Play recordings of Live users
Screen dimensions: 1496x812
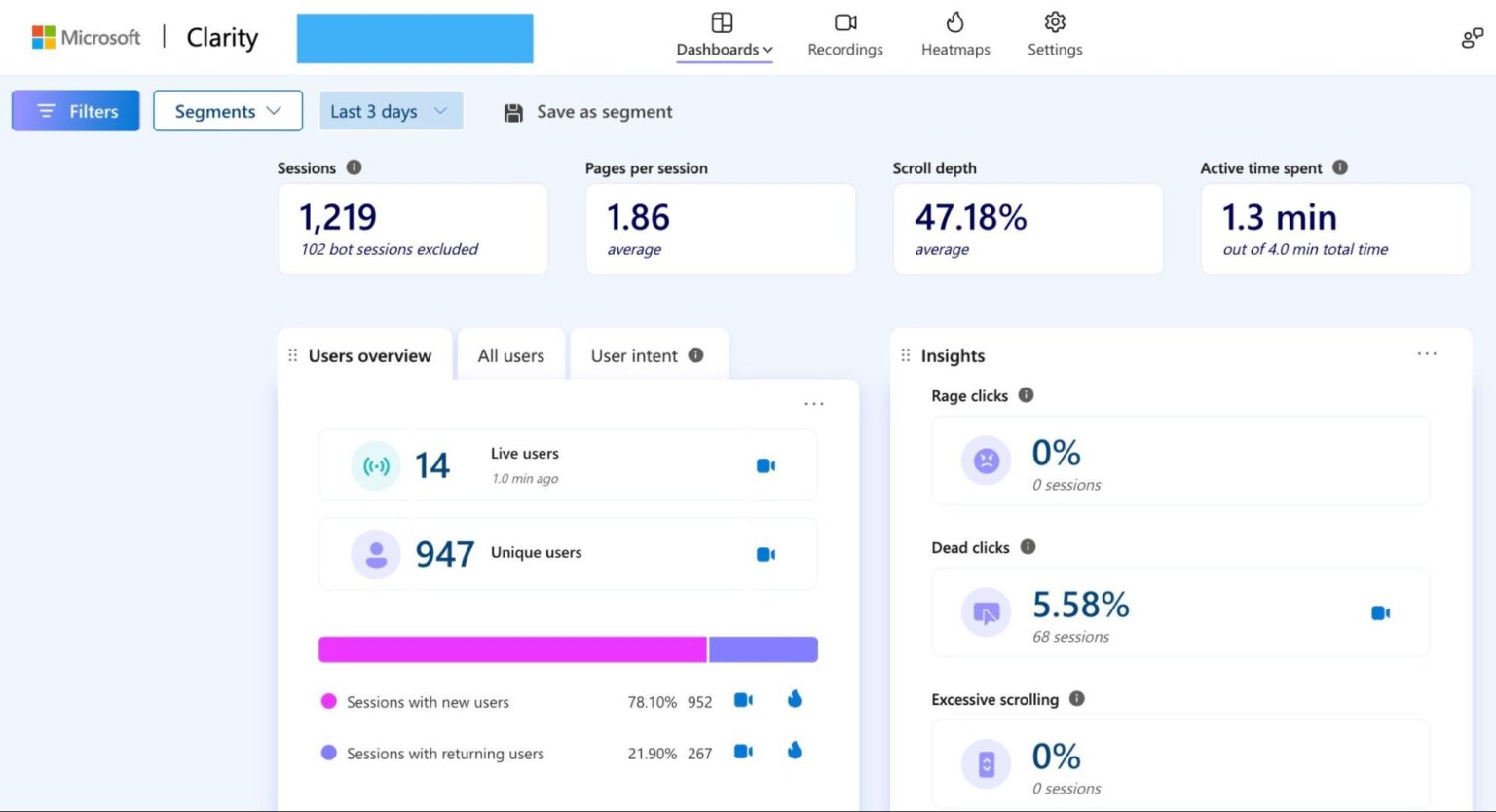[766, 465]
